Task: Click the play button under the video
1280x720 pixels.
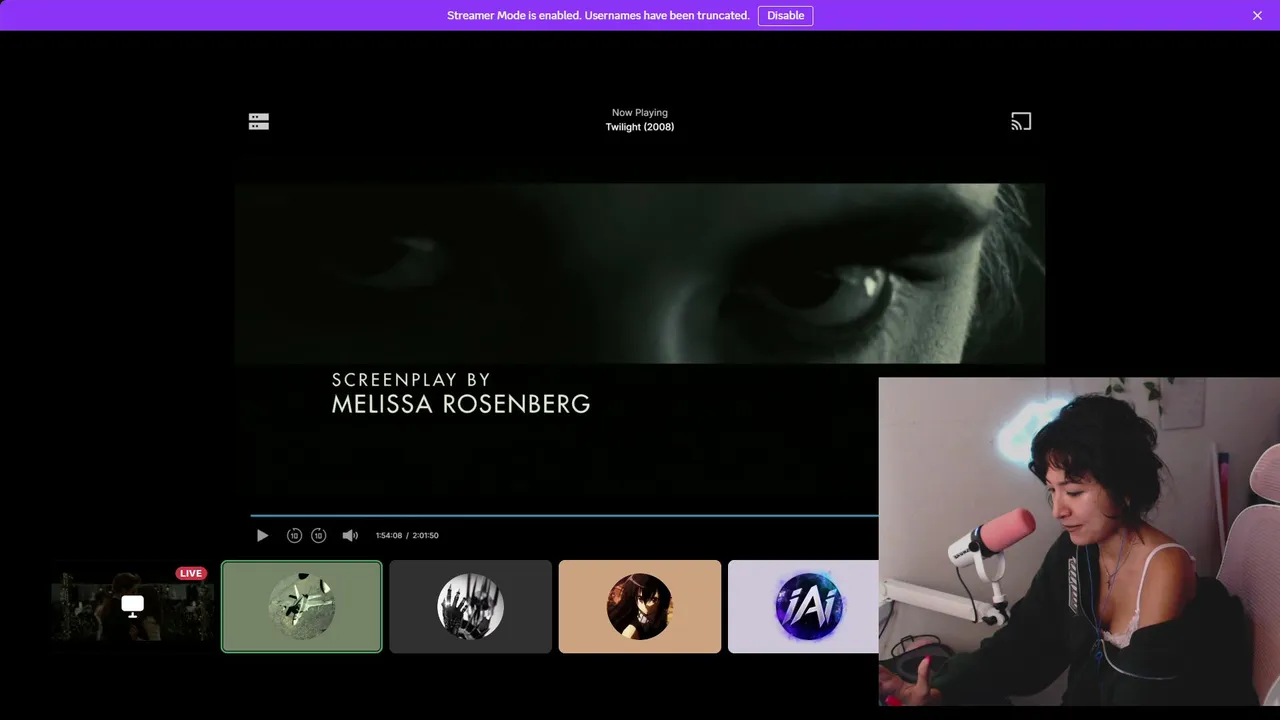Action: (x=262, y=535)
